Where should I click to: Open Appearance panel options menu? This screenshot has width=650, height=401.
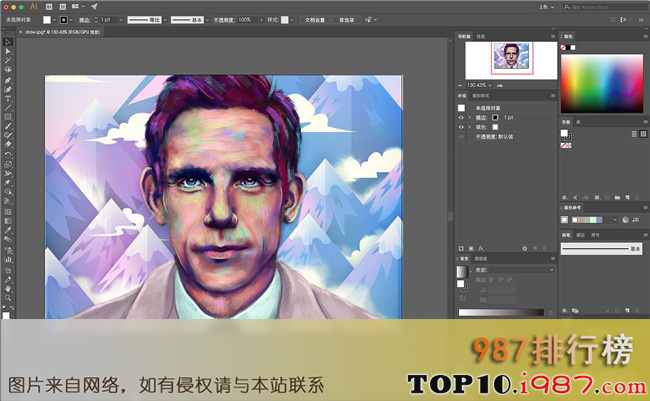click(x=553, y=96)
